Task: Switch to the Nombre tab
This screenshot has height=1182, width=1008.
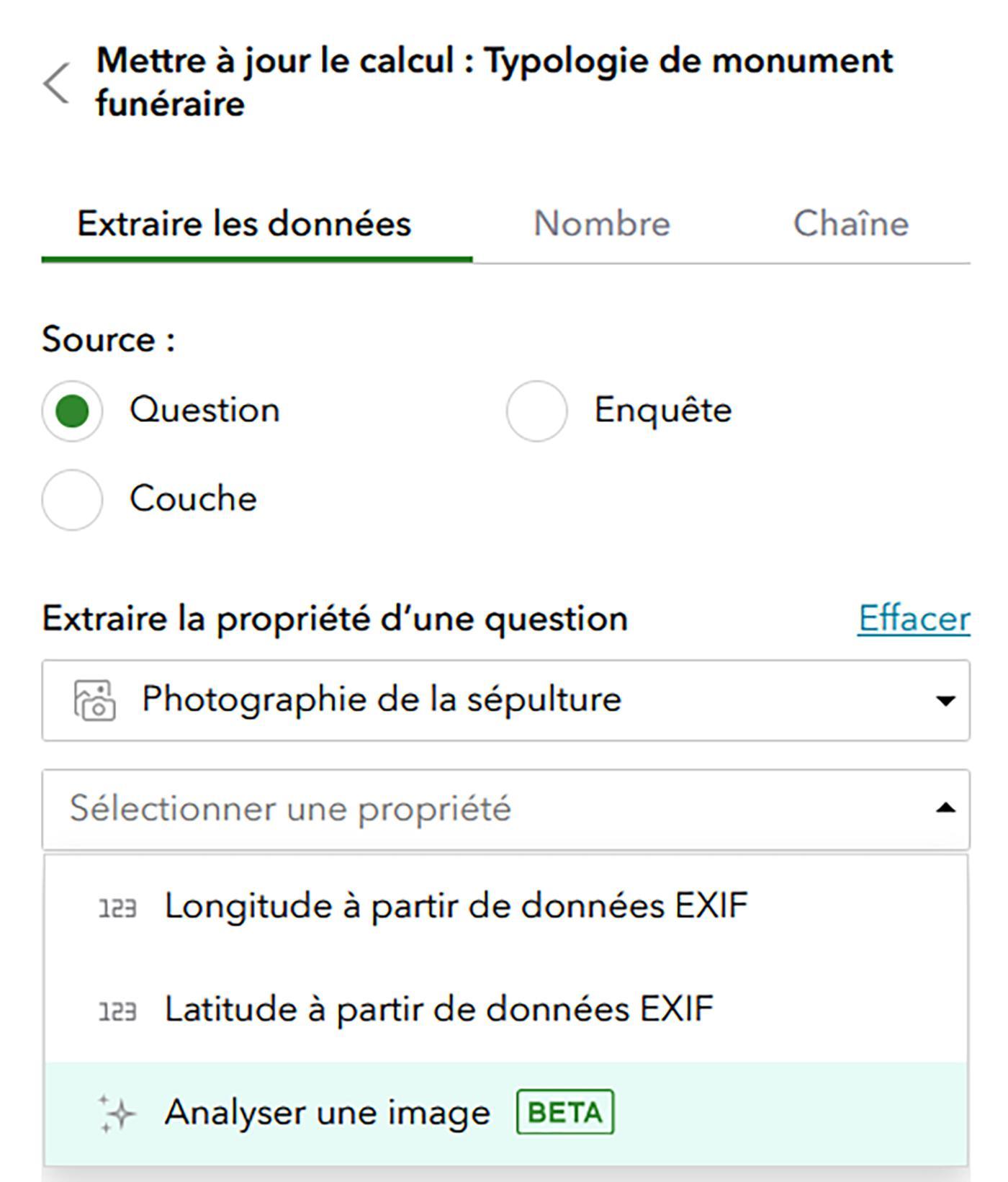Action: pyautogui.click(x=602, y=224)
